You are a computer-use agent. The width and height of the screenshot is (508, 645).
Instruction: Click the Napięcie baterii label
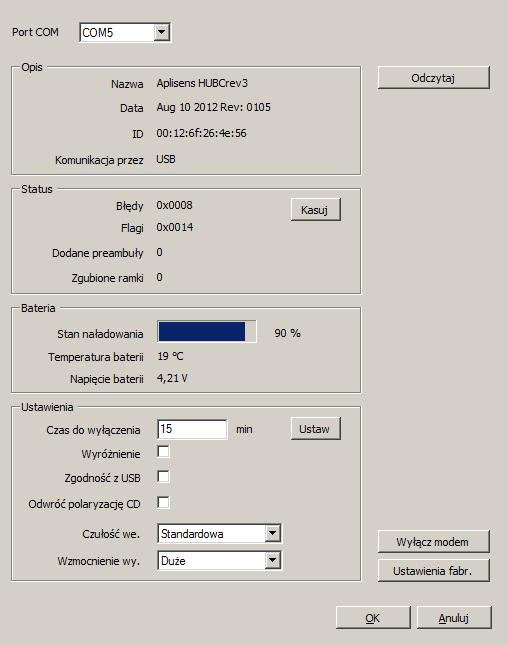pyautogui.click(x=107, y=379)
